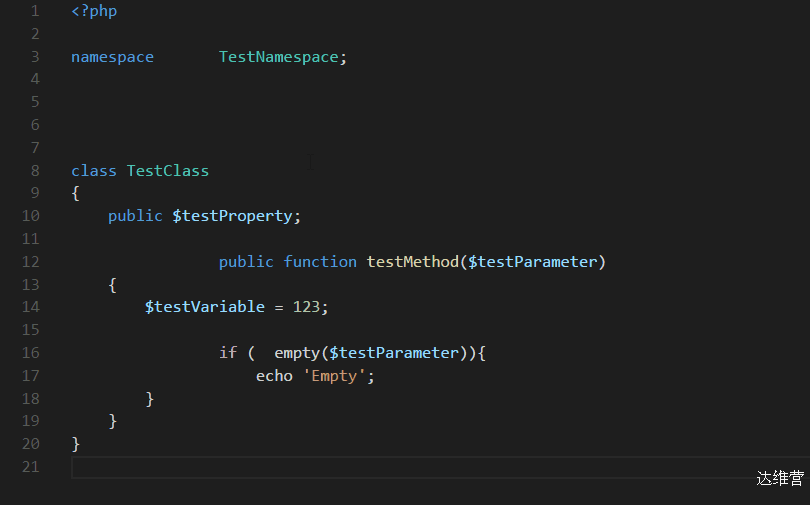
Task: Click line number 1 in the gutter
Action: (35, 11)
